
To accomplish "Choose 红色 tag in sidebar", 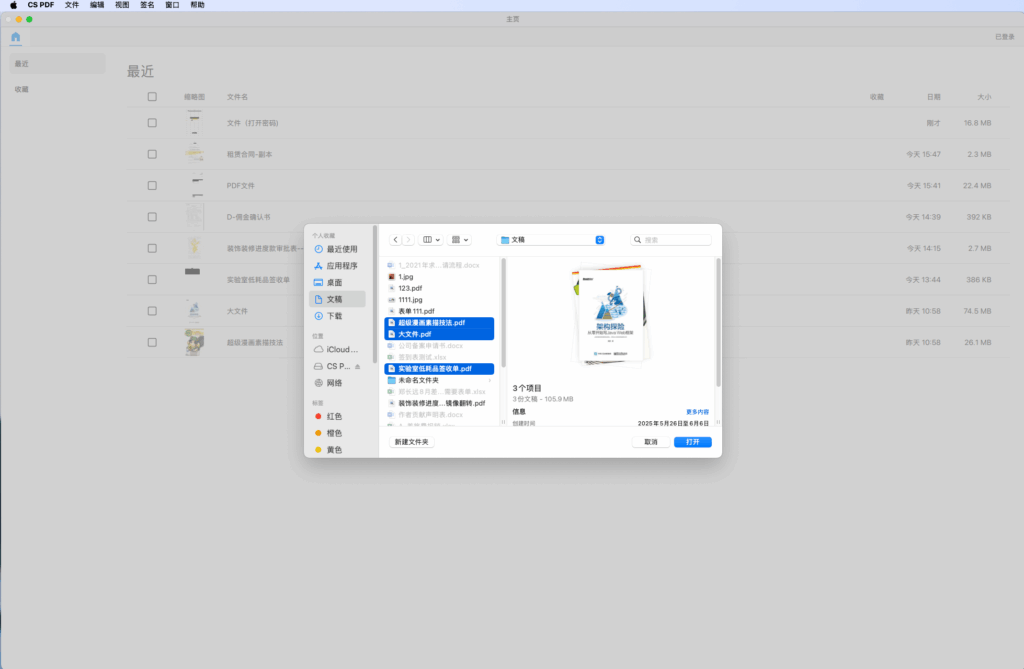I will pos(336,416).
